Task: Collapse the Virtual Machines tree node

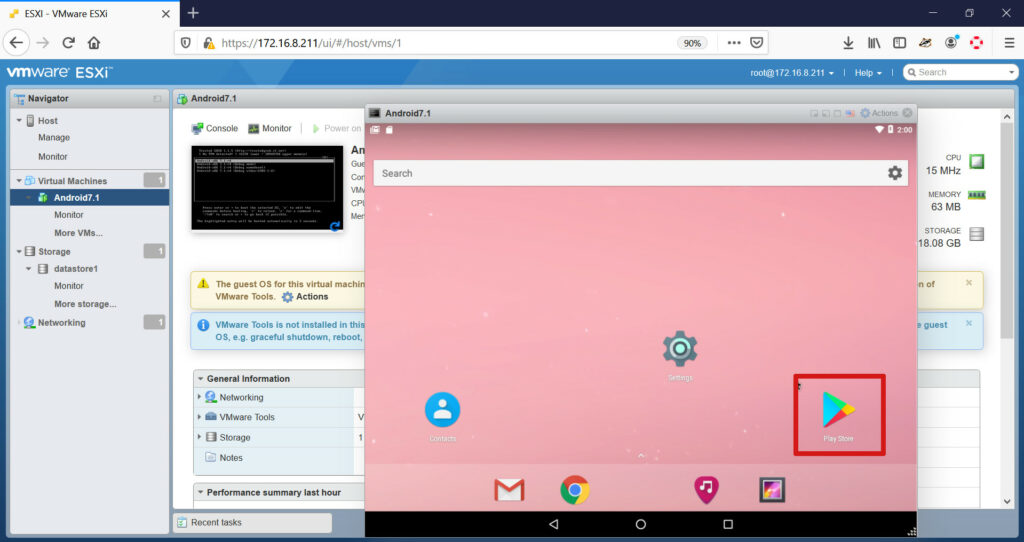Action: 19,181
